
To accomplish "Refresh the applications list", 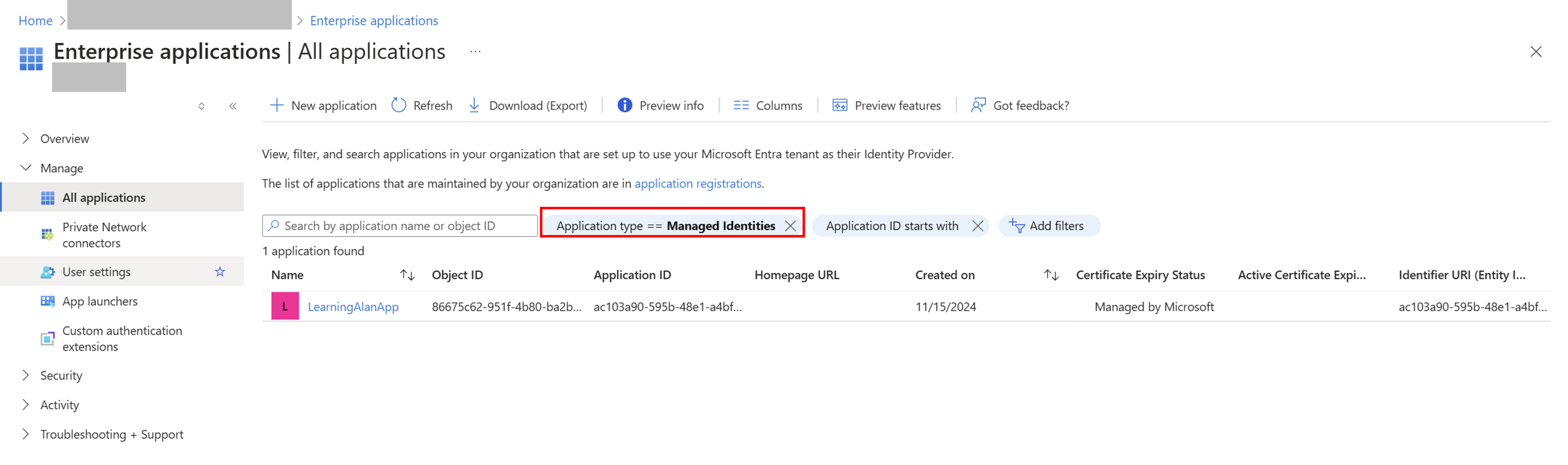I will pyautogui.click(x=422, y=105).
